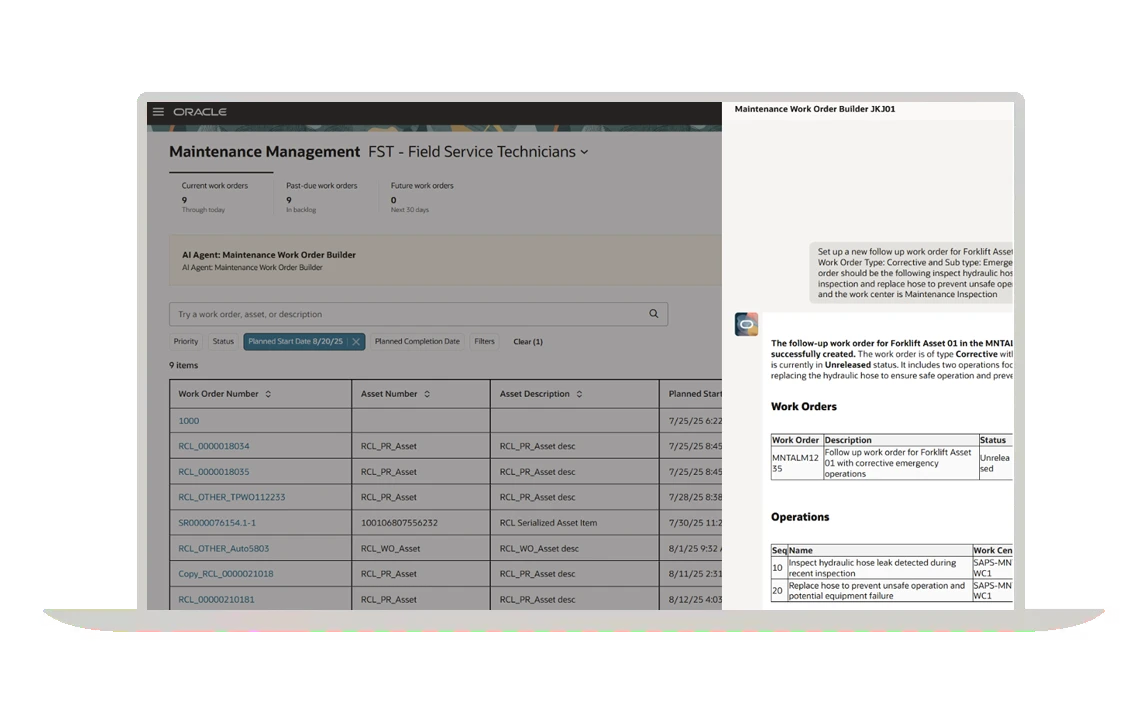This screenshot has width=1148, height=724.
Task: Open work order RCL_0000018034
Action: point(214,446)
